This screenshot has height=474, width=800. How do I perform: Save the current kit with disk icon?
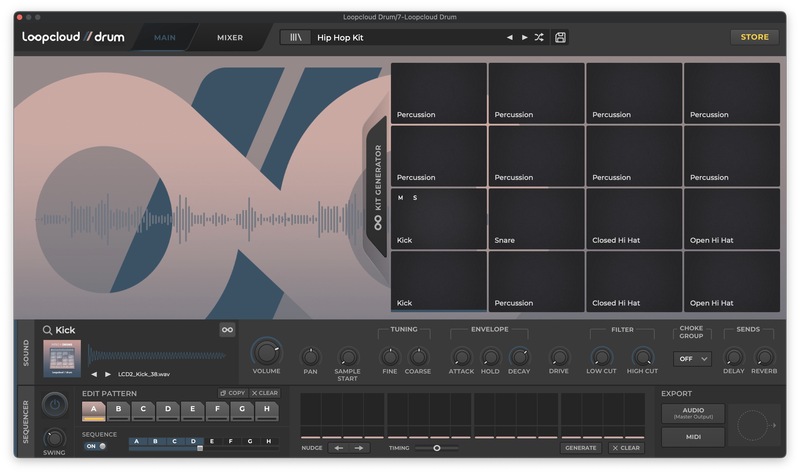[x=560, y=37]
